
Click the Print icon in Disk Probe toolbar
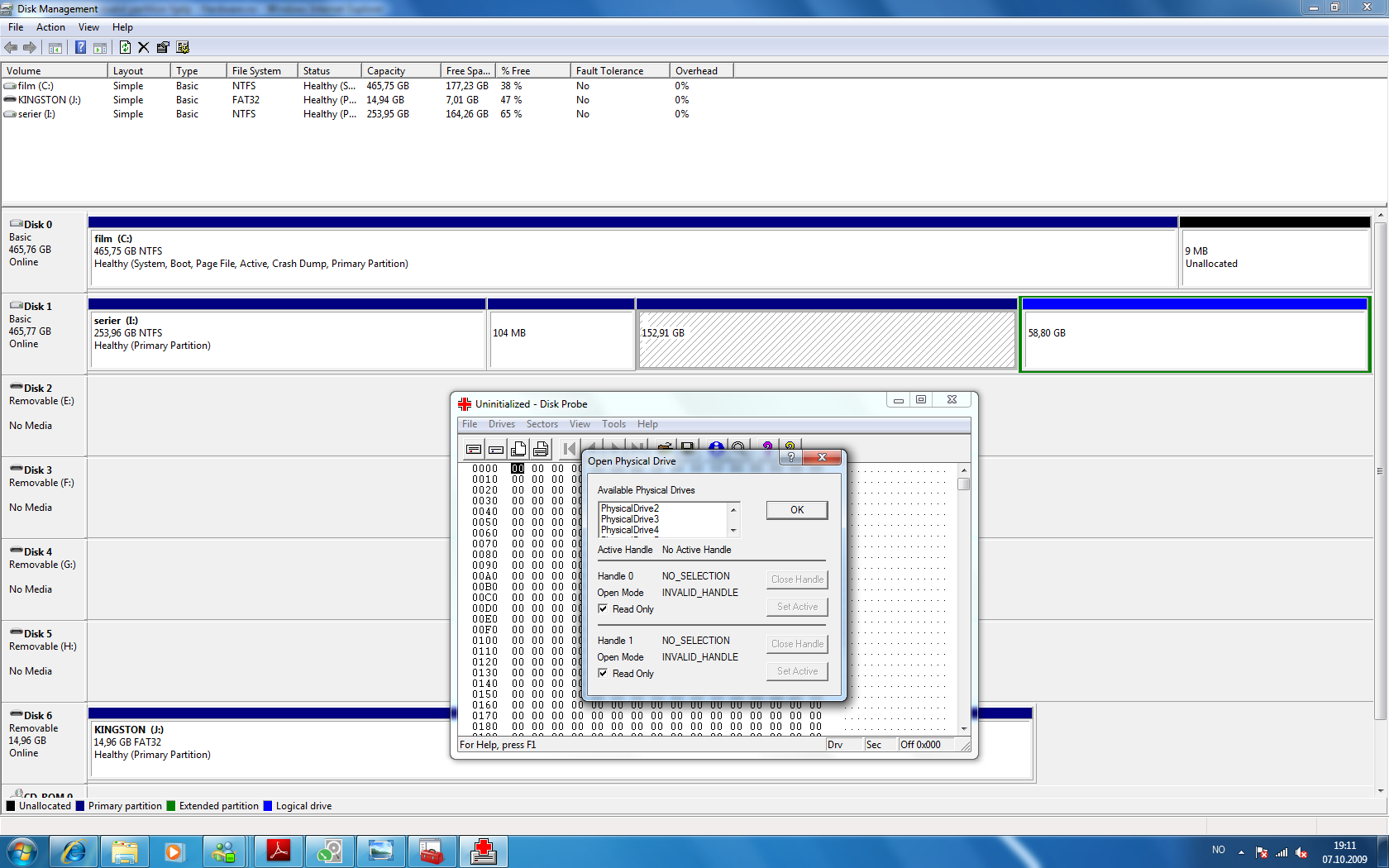pyautogui.click(x=541, y=449)
